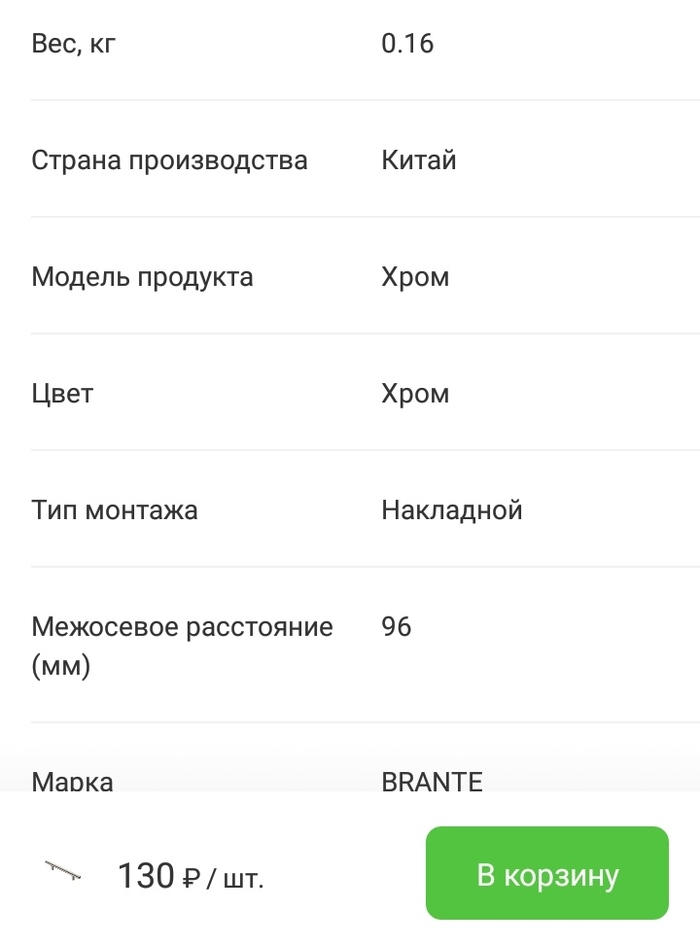Viewport: 700px width, 945px height.
Task: Click the 96 spacing value
Action: [396, 627]
